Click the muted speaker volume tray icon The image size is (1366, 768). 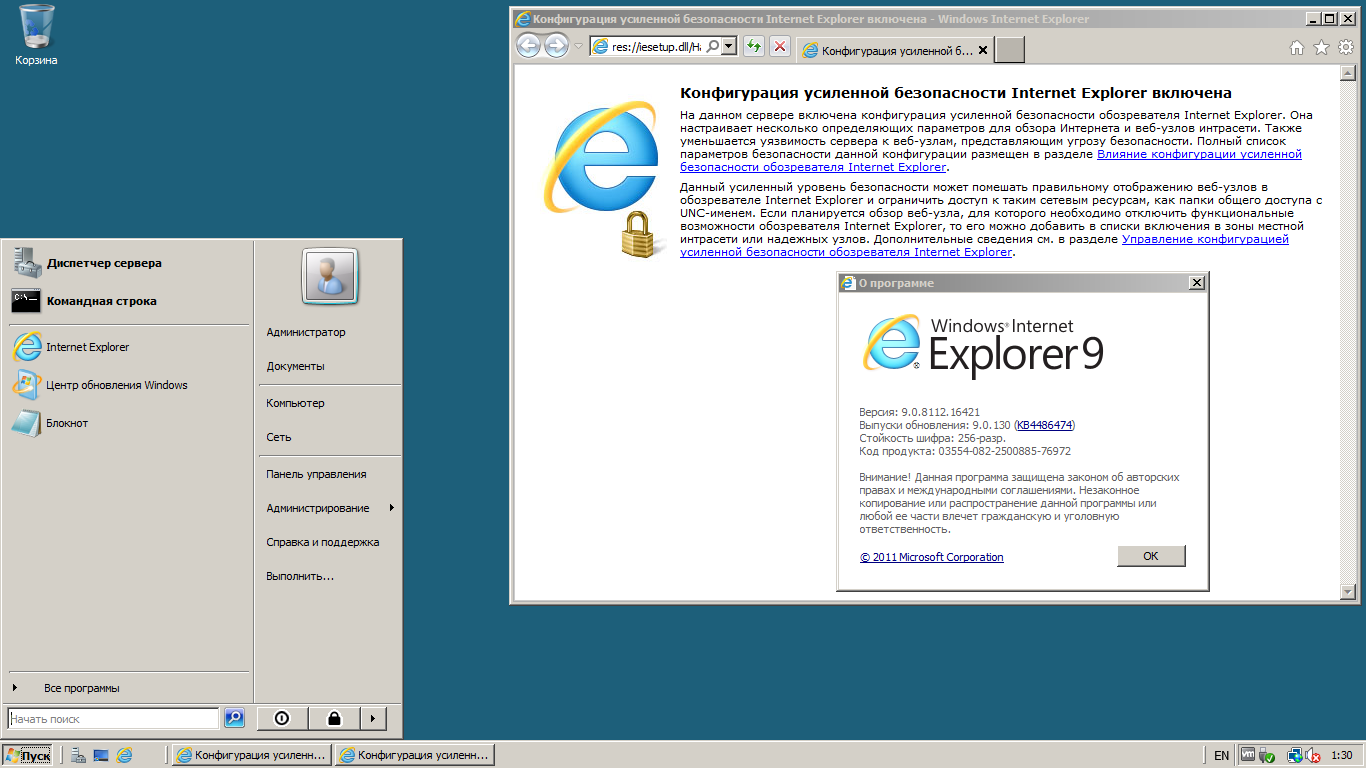pyautogui.click(x=1313, y=756)
